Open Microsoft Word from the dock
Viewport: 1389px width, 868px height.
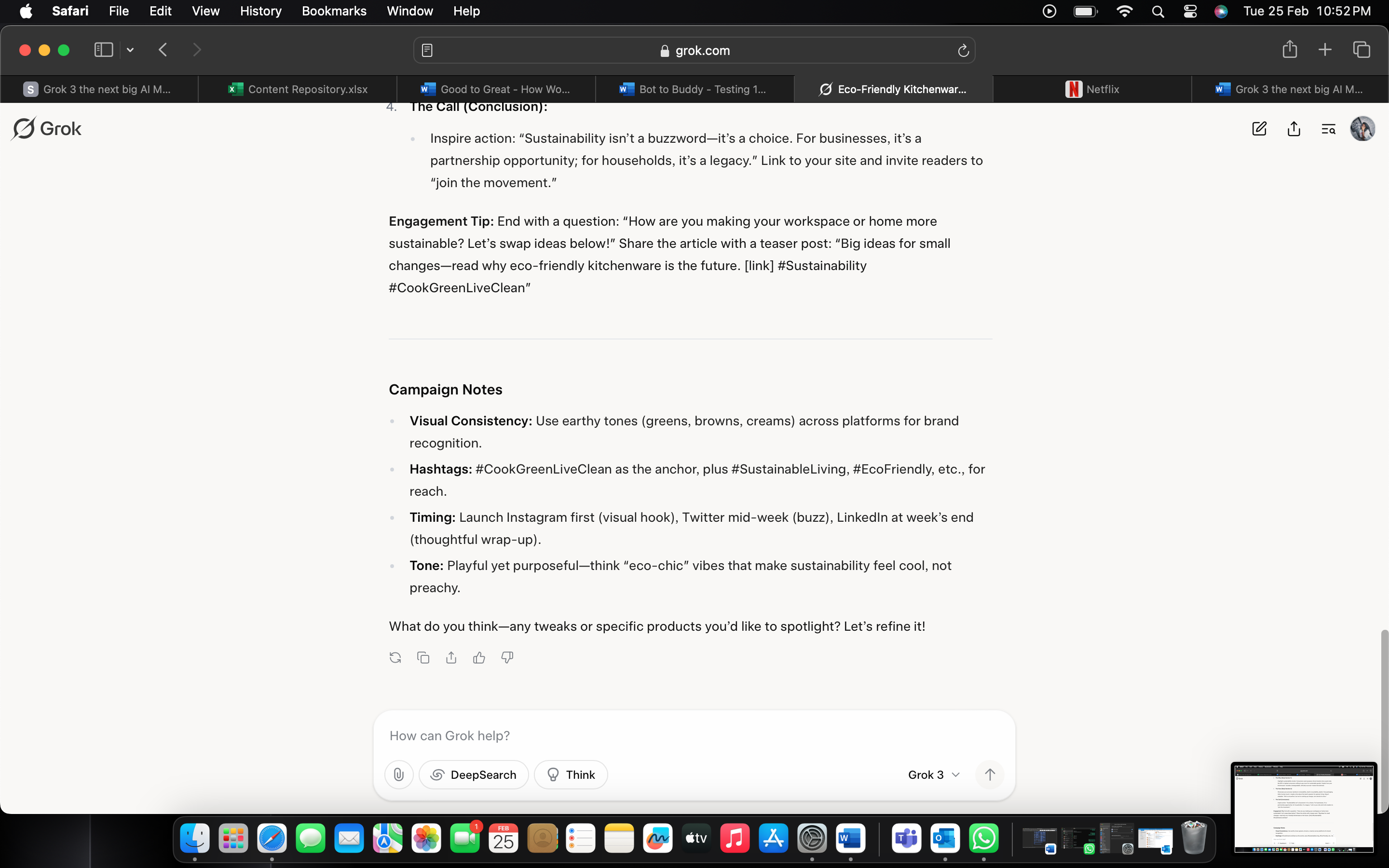(x=850, y=839)
